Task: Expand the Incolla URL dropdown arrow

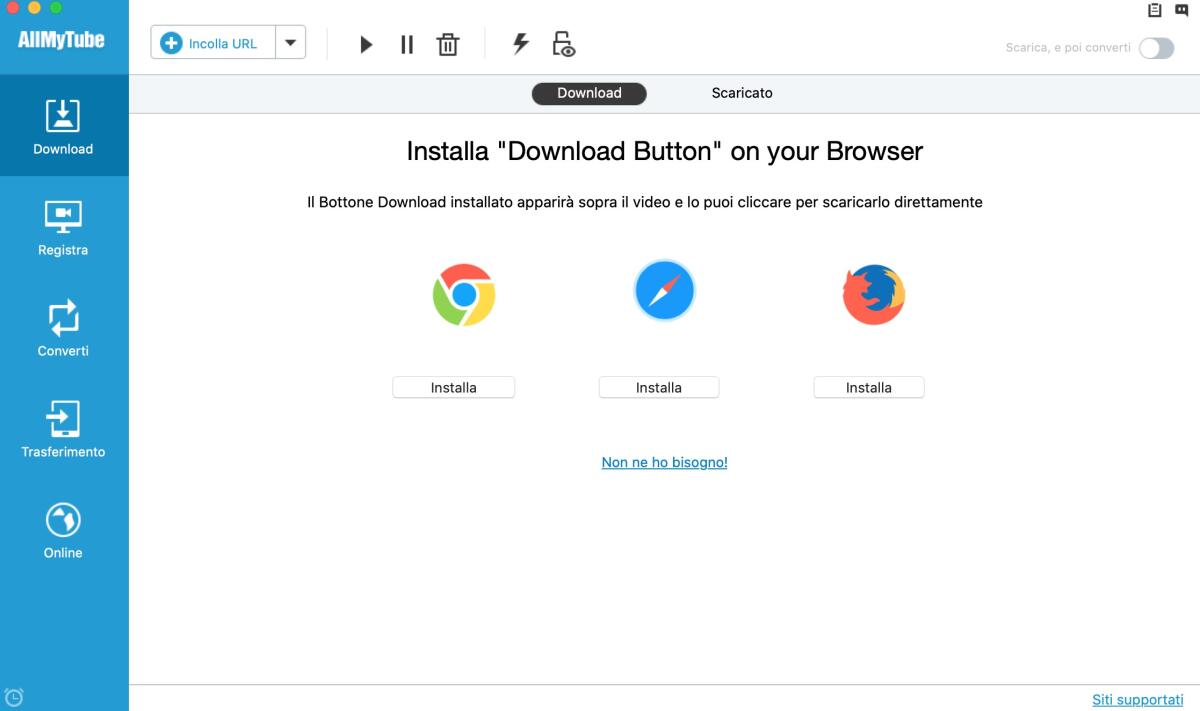Action: (291, 42)
